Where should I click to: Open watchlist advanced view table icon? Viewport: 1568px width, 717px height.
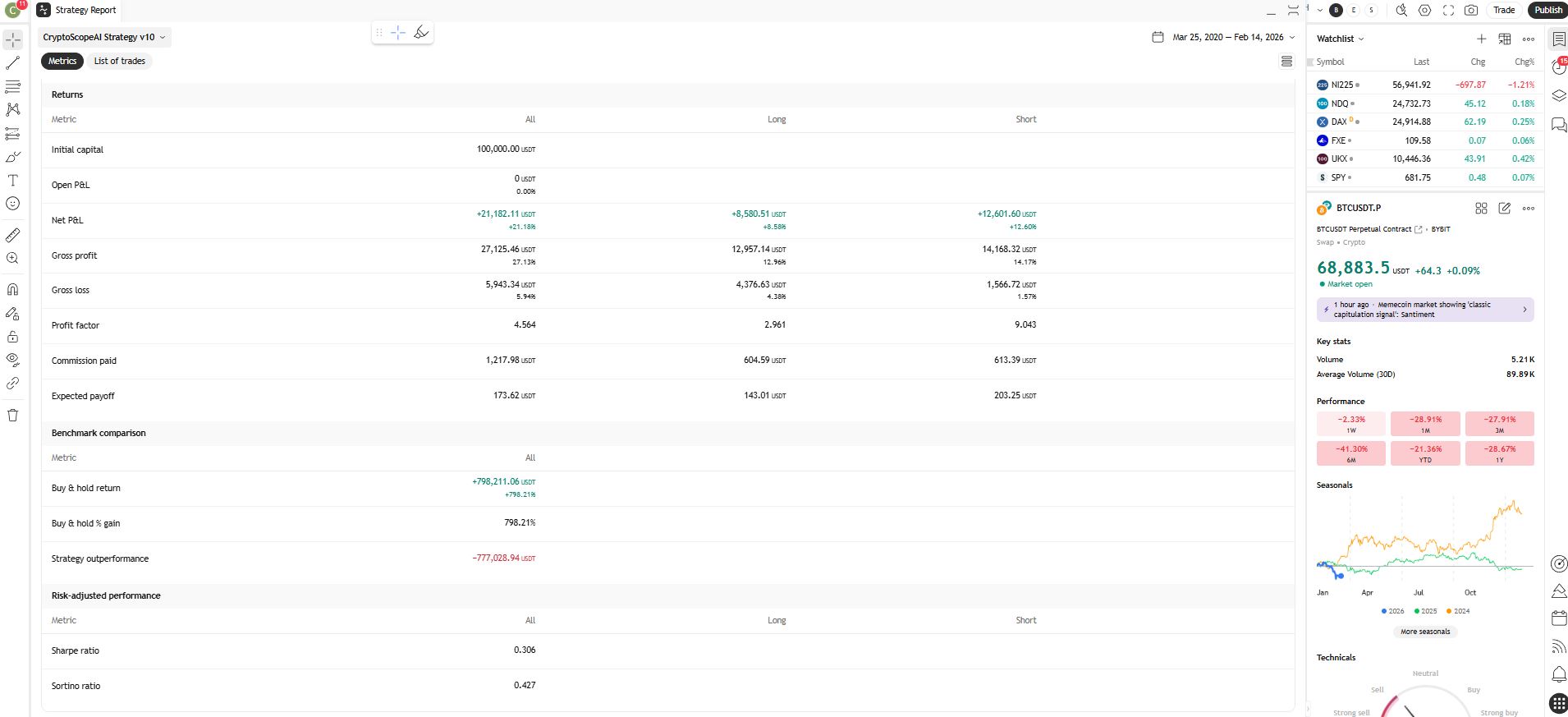click(x=1505, y=39)
